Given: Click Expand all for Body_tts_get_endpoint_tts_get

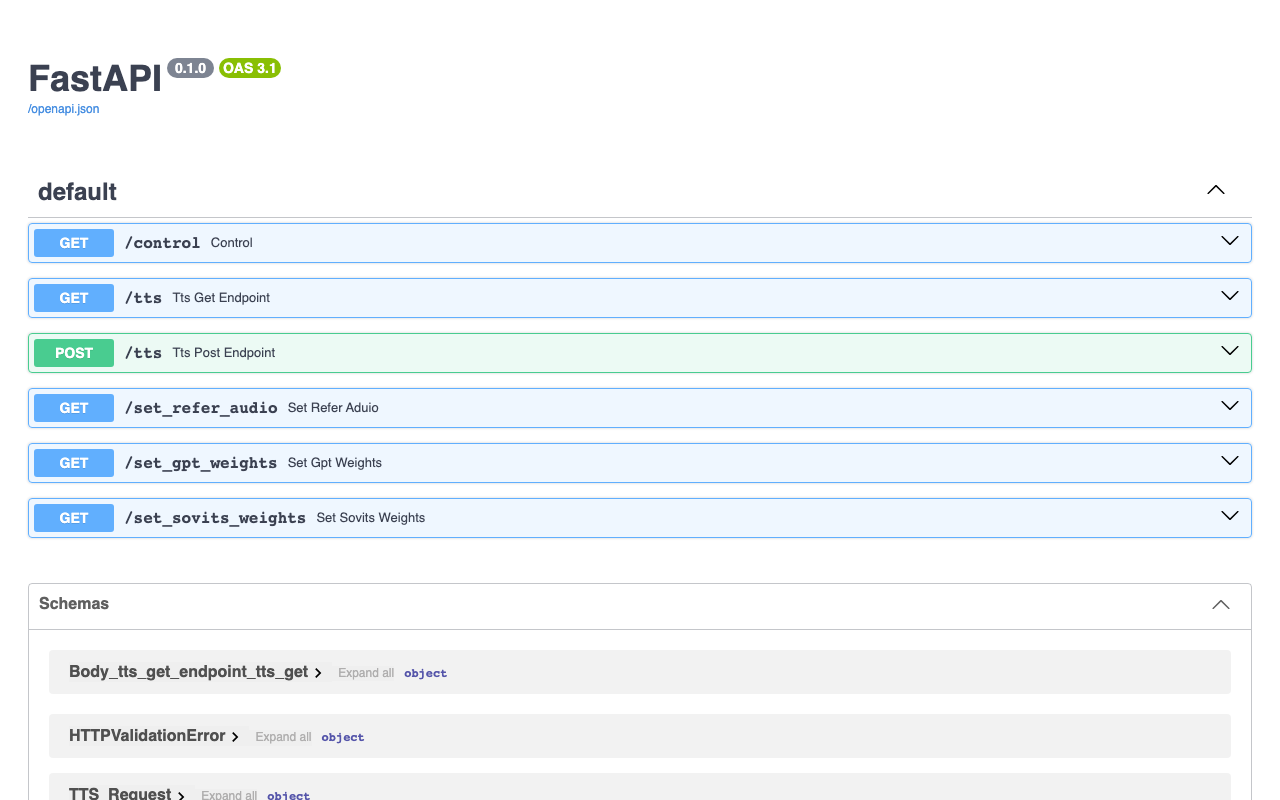Looking at the screenshot, I should pyautogui.click(x=366, y=673).
